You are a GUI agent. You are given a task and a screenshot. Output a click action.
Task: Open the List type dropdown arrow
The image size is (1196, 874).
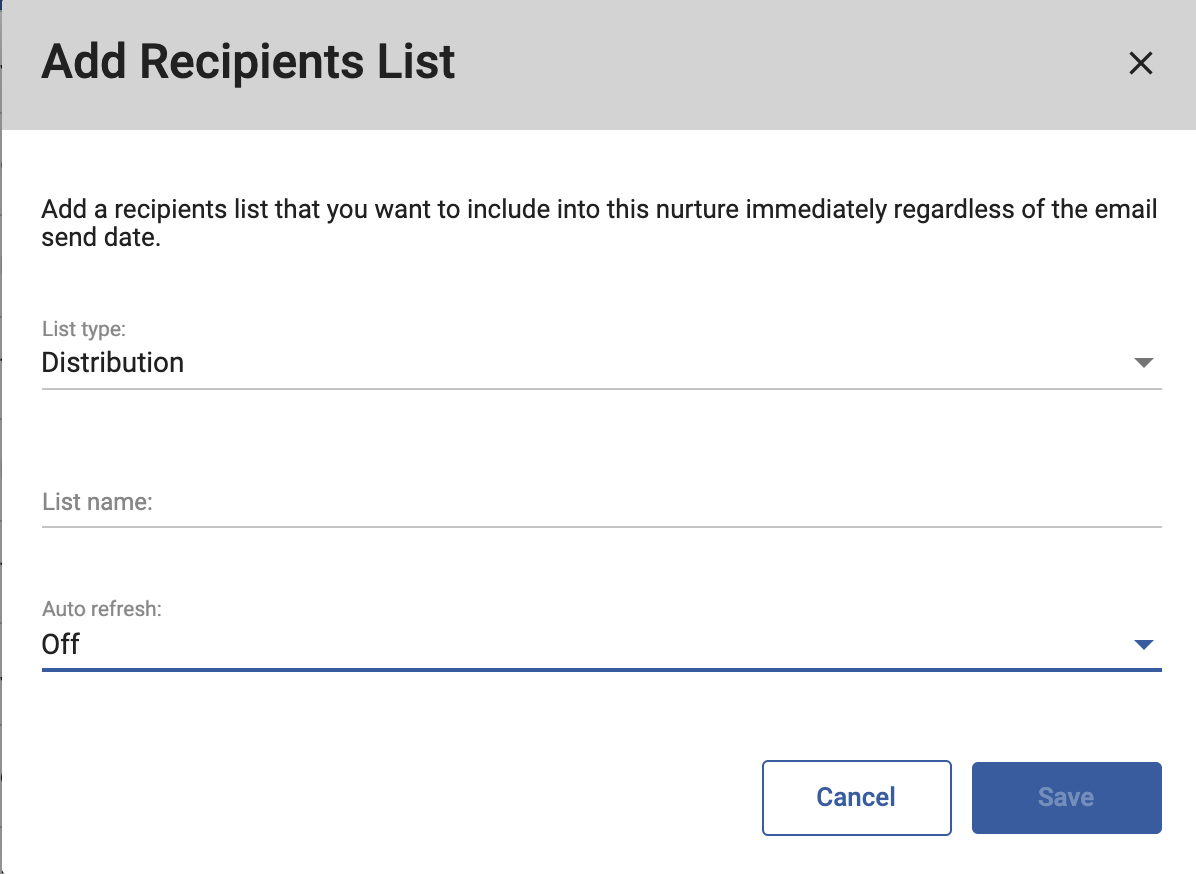coord(1144,362)
